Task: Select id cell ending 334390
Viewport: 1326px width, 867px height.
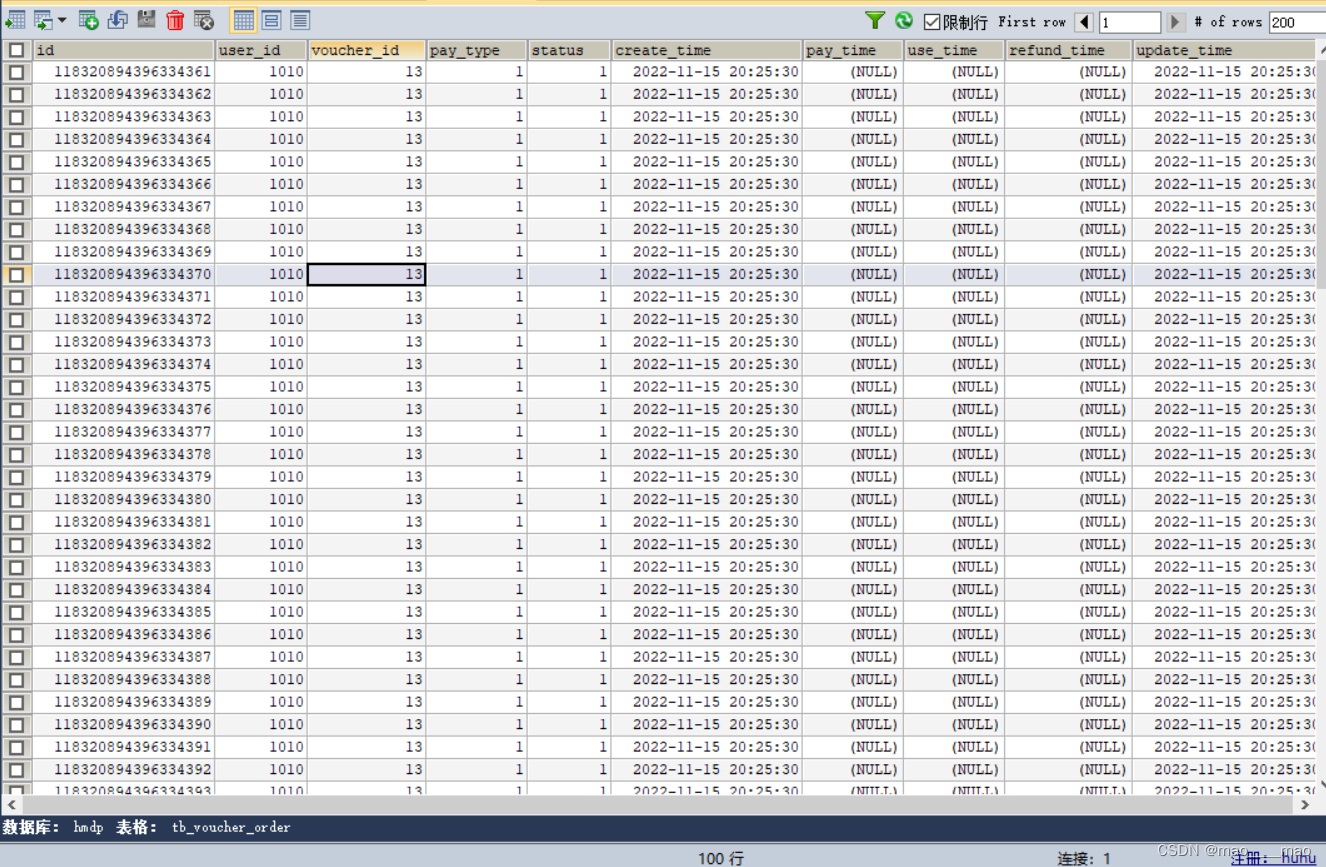Action: click(124, 724)
